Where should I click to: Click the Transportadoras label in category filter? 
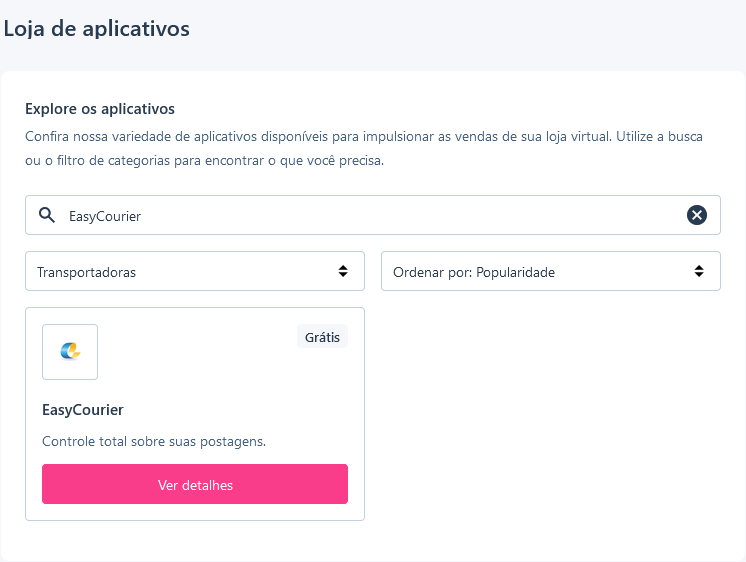tap(87, 272)
